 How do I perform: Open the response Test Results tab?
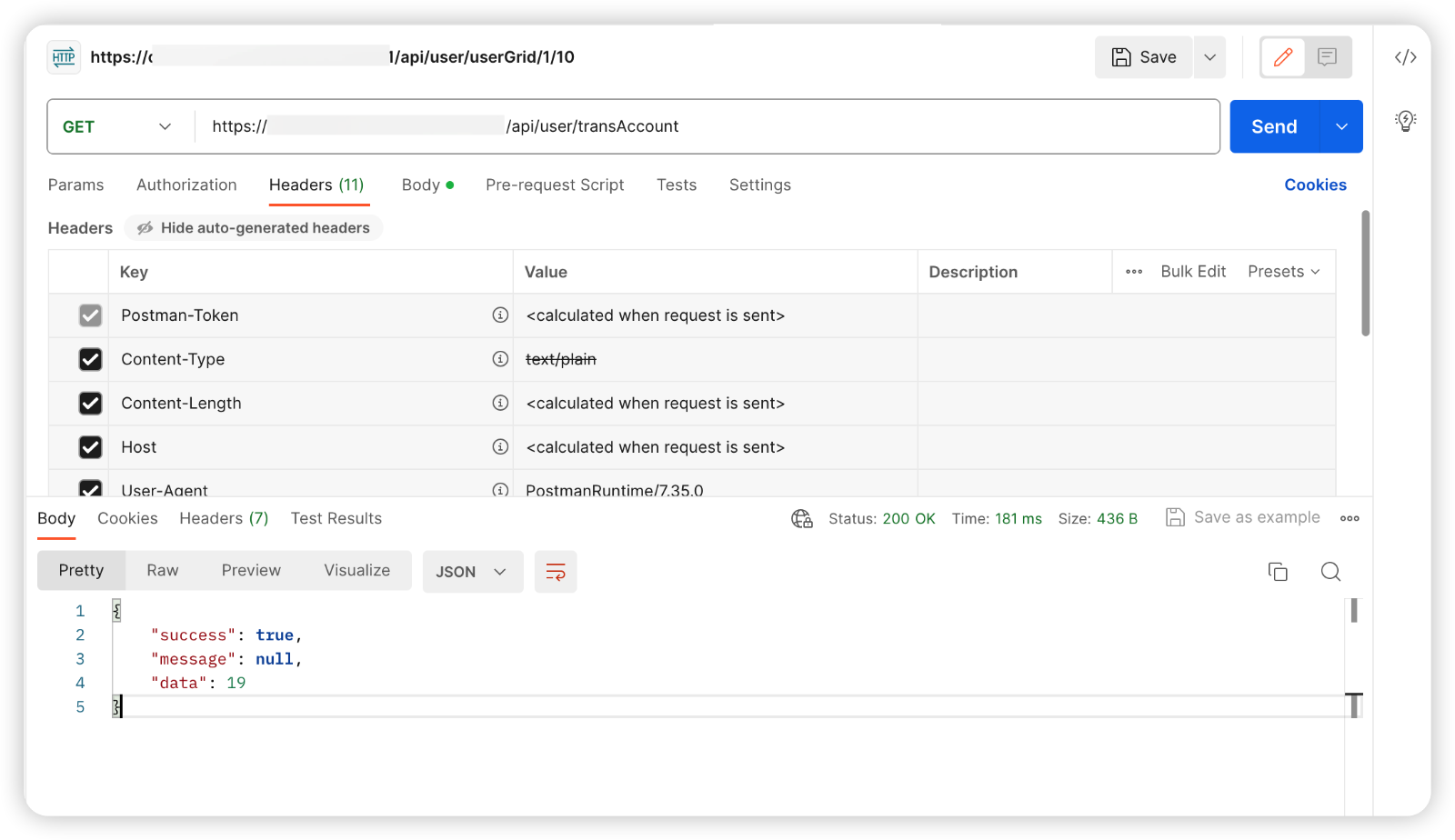[336, 518]
